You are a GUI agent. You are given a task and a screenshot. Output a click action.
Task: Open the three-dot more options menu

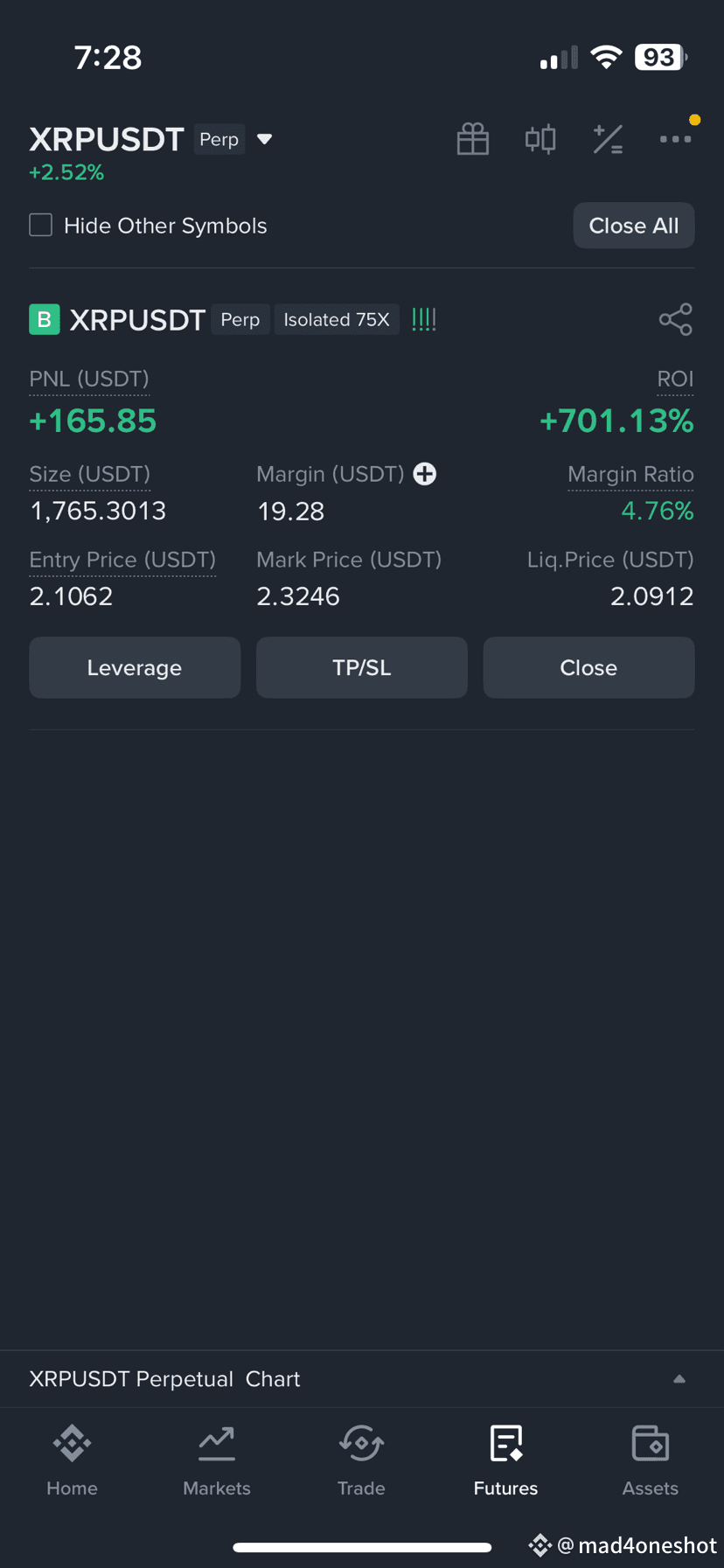coord(676,139)
